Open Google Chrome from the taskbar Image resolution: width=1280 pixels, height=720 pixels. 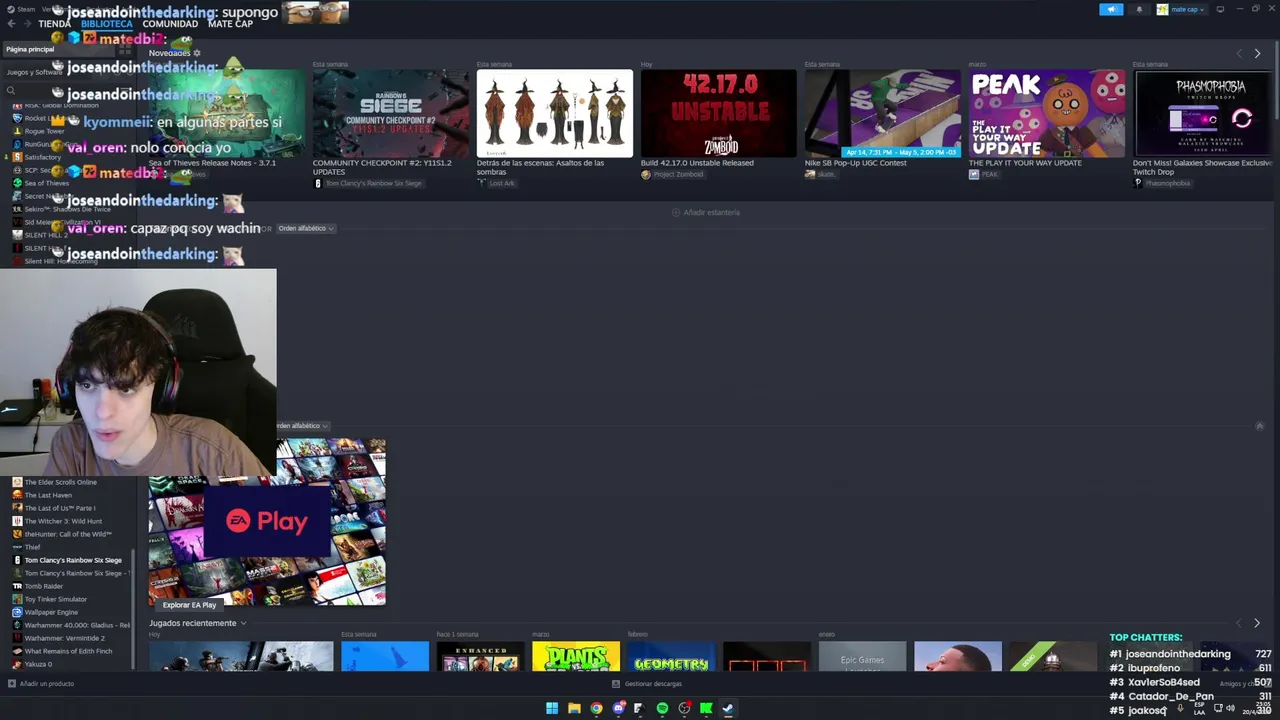click(x=596, y=708)
